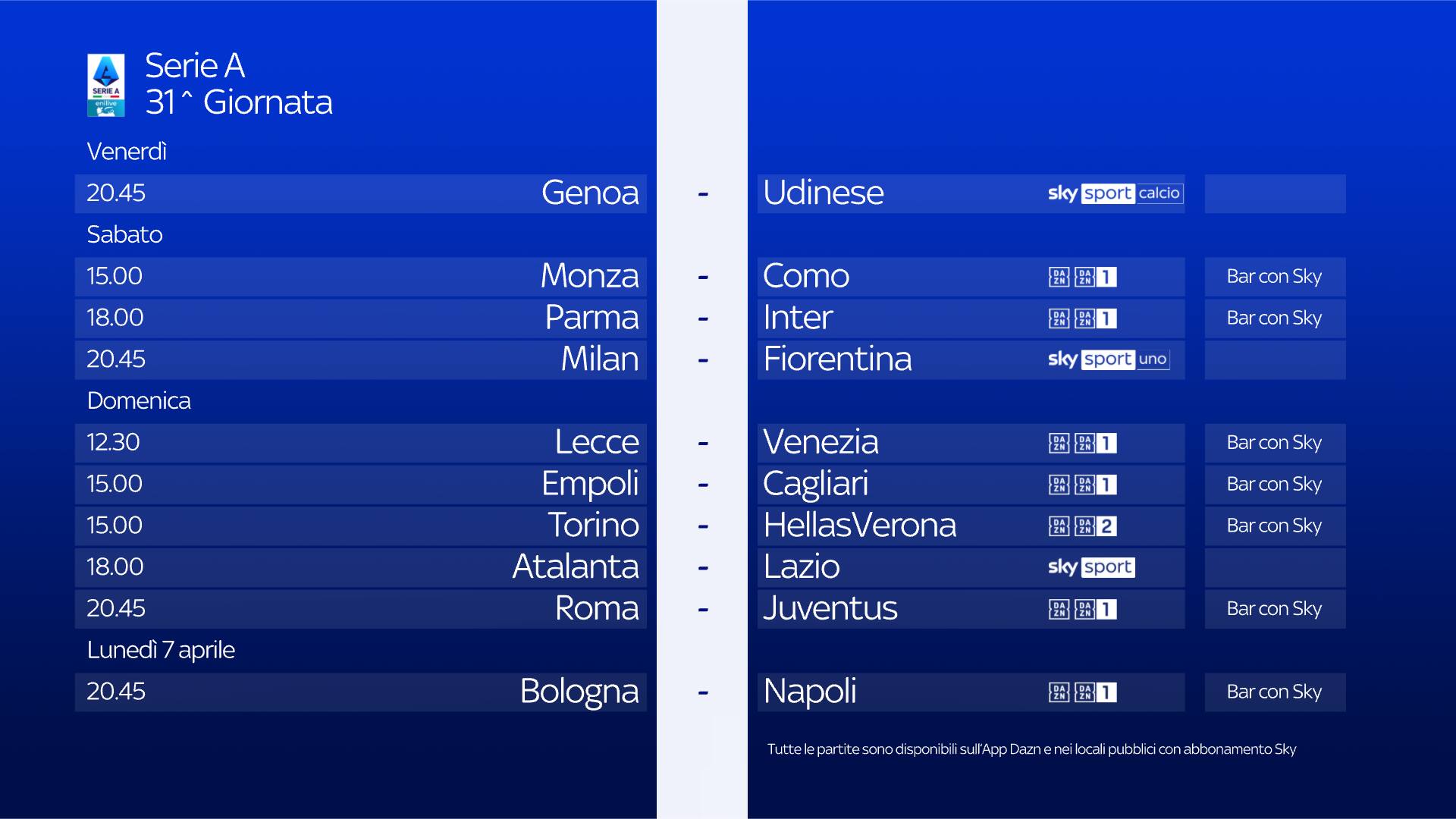Viewport: 1456px width, 819px height.
Task: Click Bar con Sky for Monza-Como
Action: click(x=1274, y=277)
